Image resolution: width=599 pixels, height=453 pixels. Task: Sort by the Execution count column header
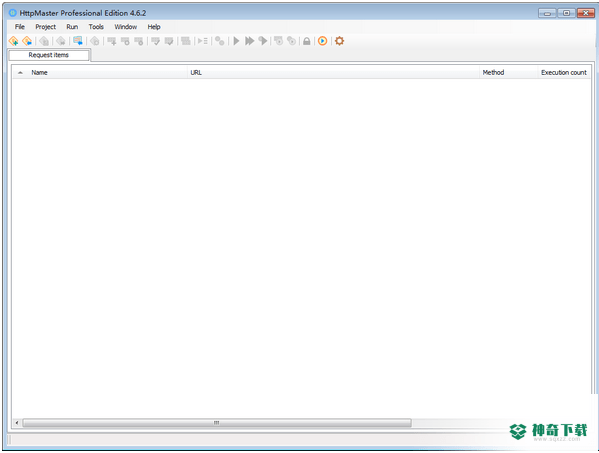563,73
